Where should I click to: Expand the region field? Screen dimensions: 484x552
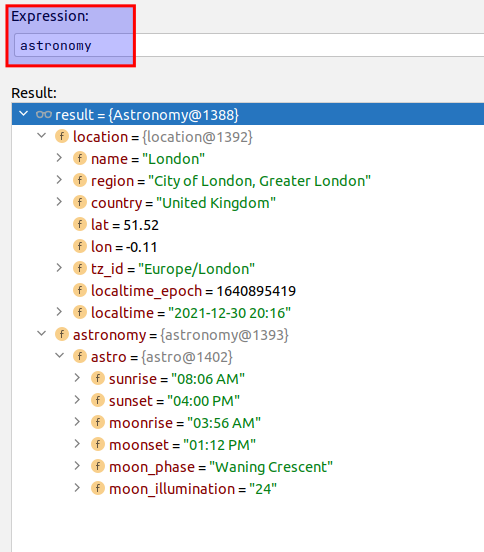(x=59, y=180)
